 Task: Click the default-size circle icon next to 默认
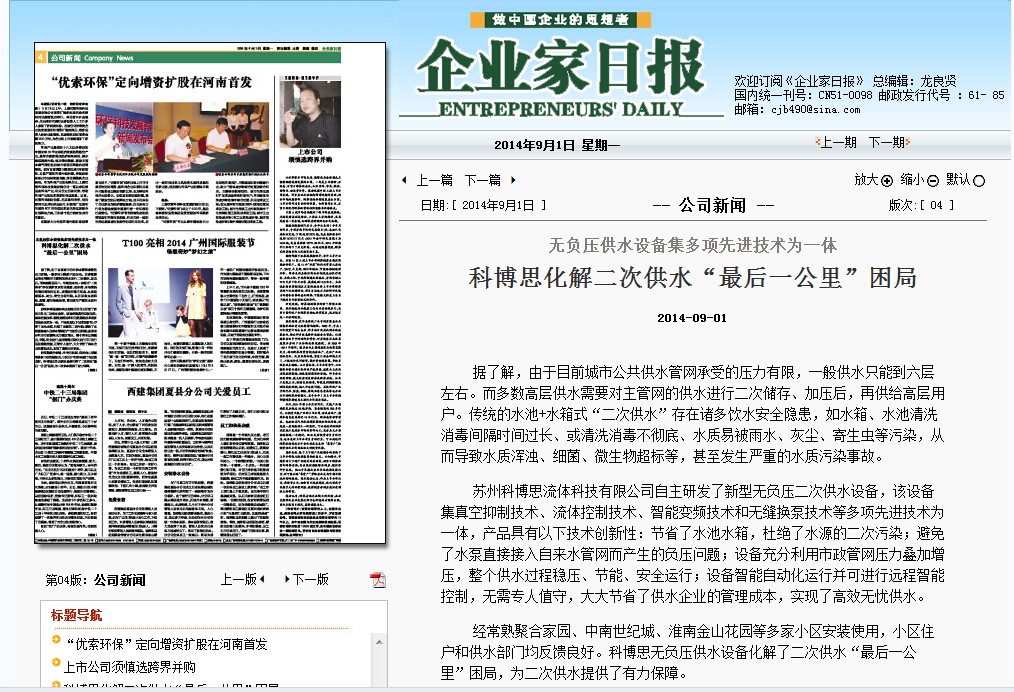pos(978,181)
